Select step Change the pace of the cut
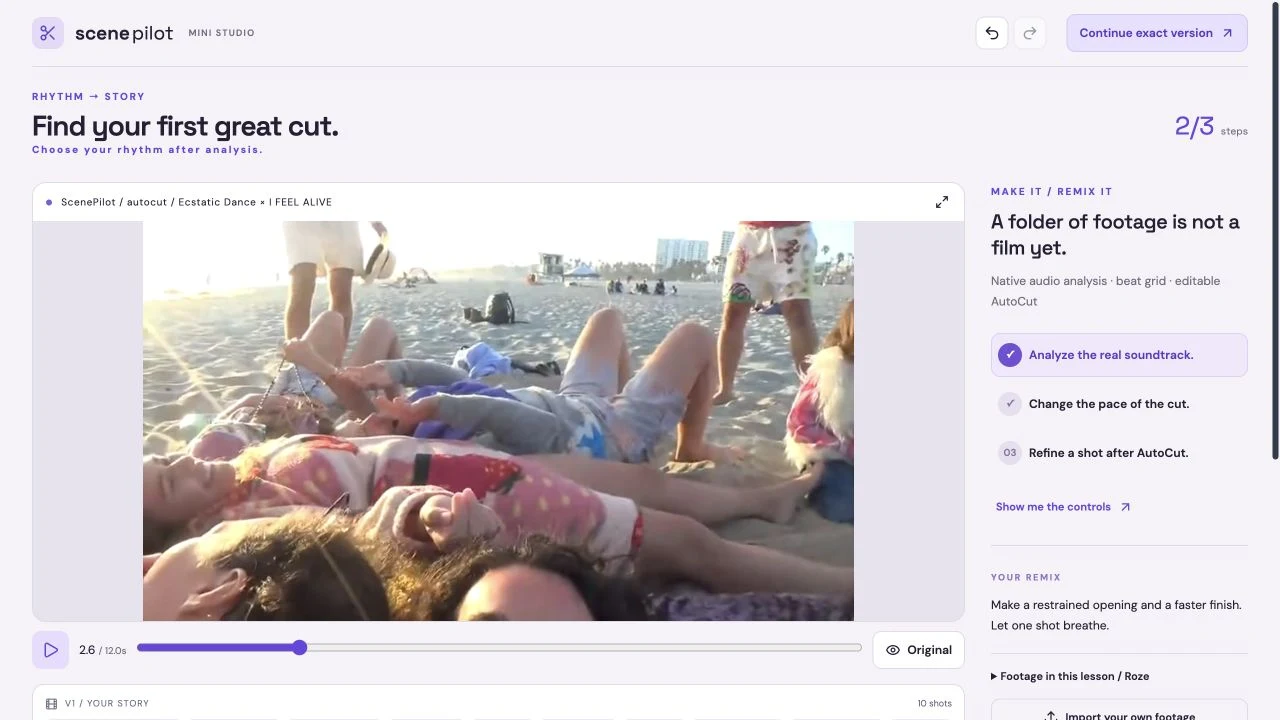 click(1119, 404)
